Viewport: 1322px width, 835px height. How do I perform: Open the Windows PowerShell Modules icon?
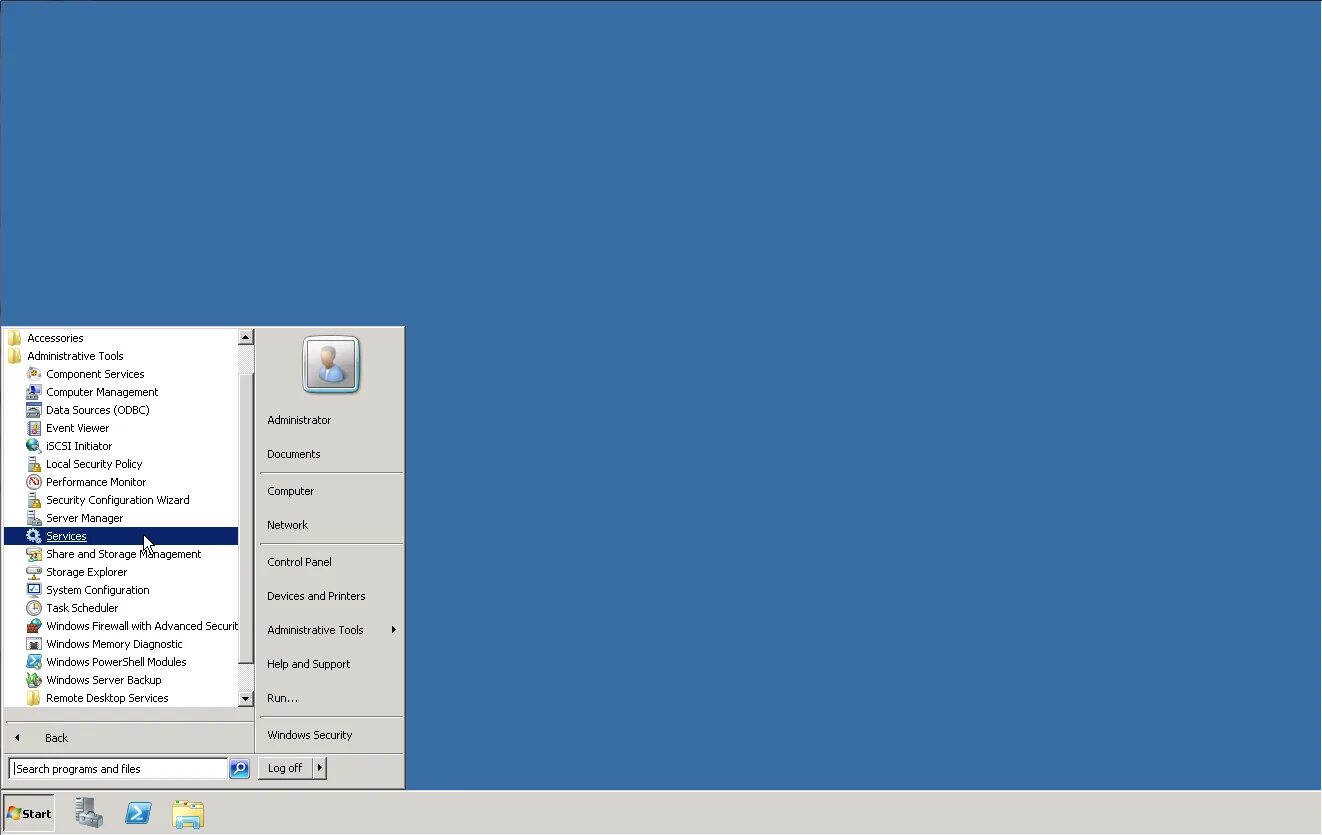pos(34,662)
